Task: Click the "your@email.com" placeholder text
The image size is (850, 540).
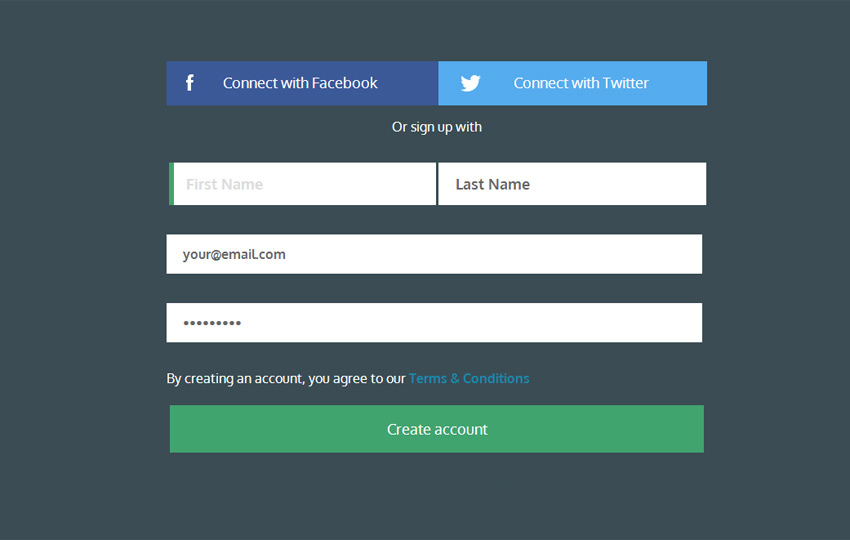Action: click(x=234, y=254)
